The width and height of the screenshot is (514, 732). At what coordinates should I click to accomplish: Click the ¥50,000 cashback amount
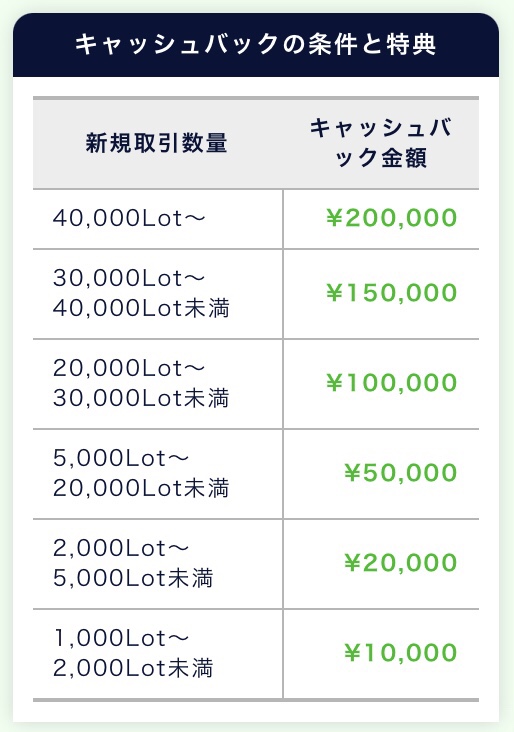(x=401, y=473)
